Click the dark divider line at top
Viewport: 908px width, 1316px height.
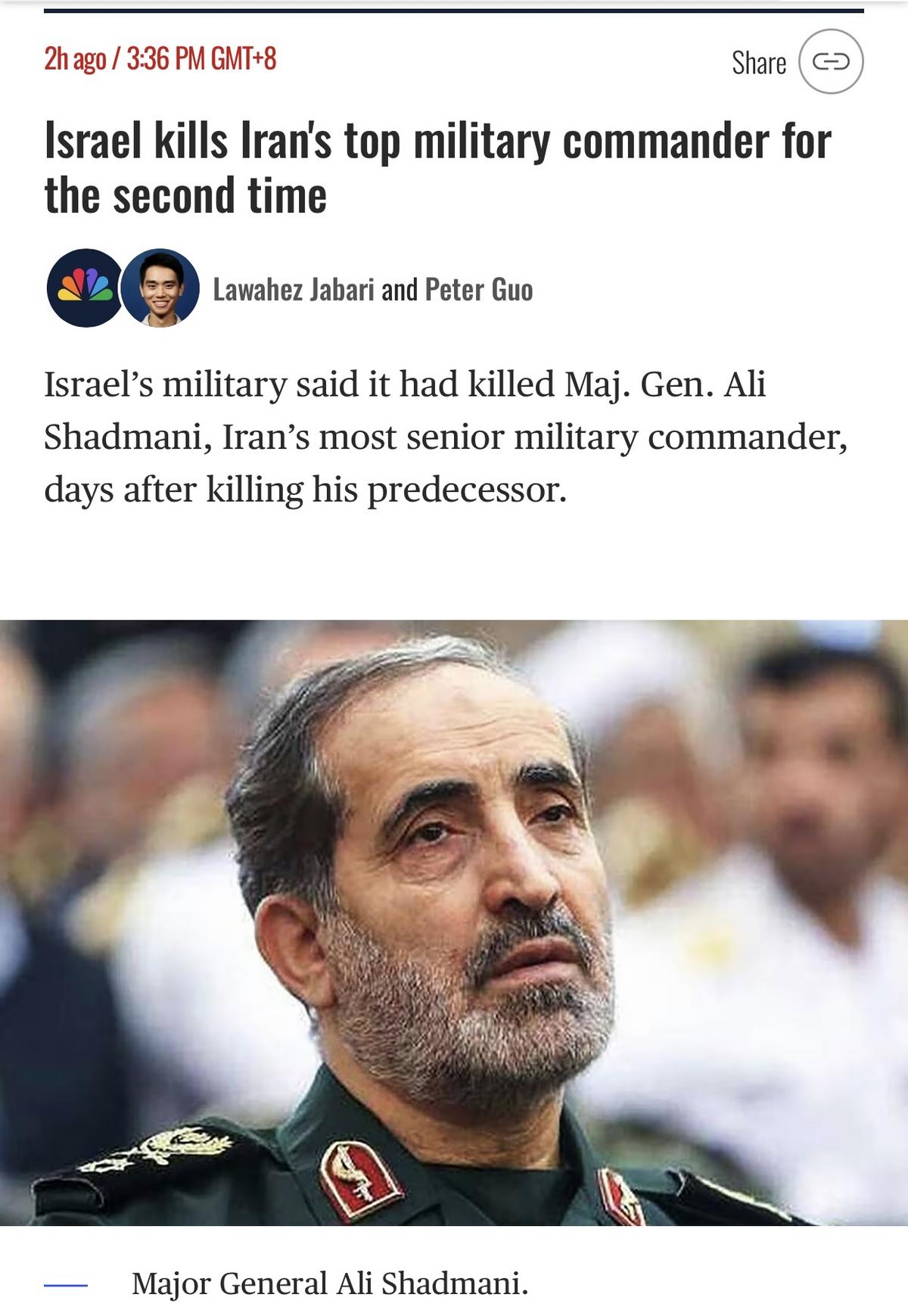tap(454, 11)
